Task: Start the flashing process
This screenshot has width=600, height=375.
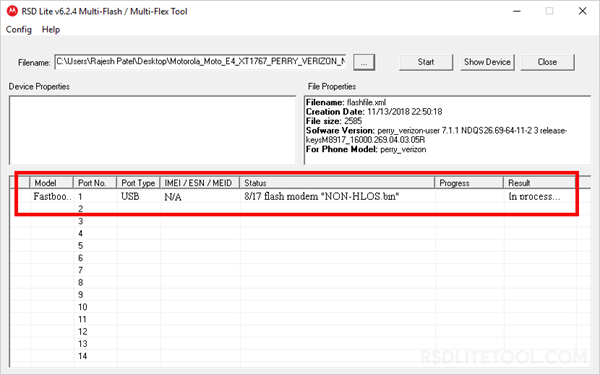Action: 426,62
